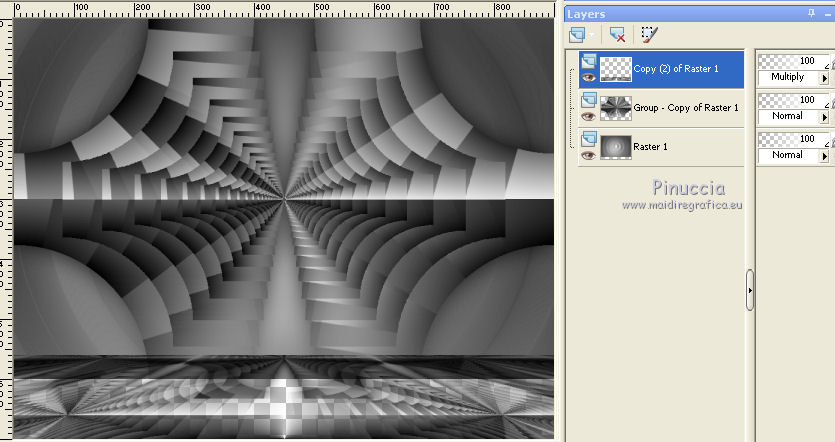Click the Edit Selection icon
Image resolution: width=835 pixels, height=442 pixels.
point(649,35)
